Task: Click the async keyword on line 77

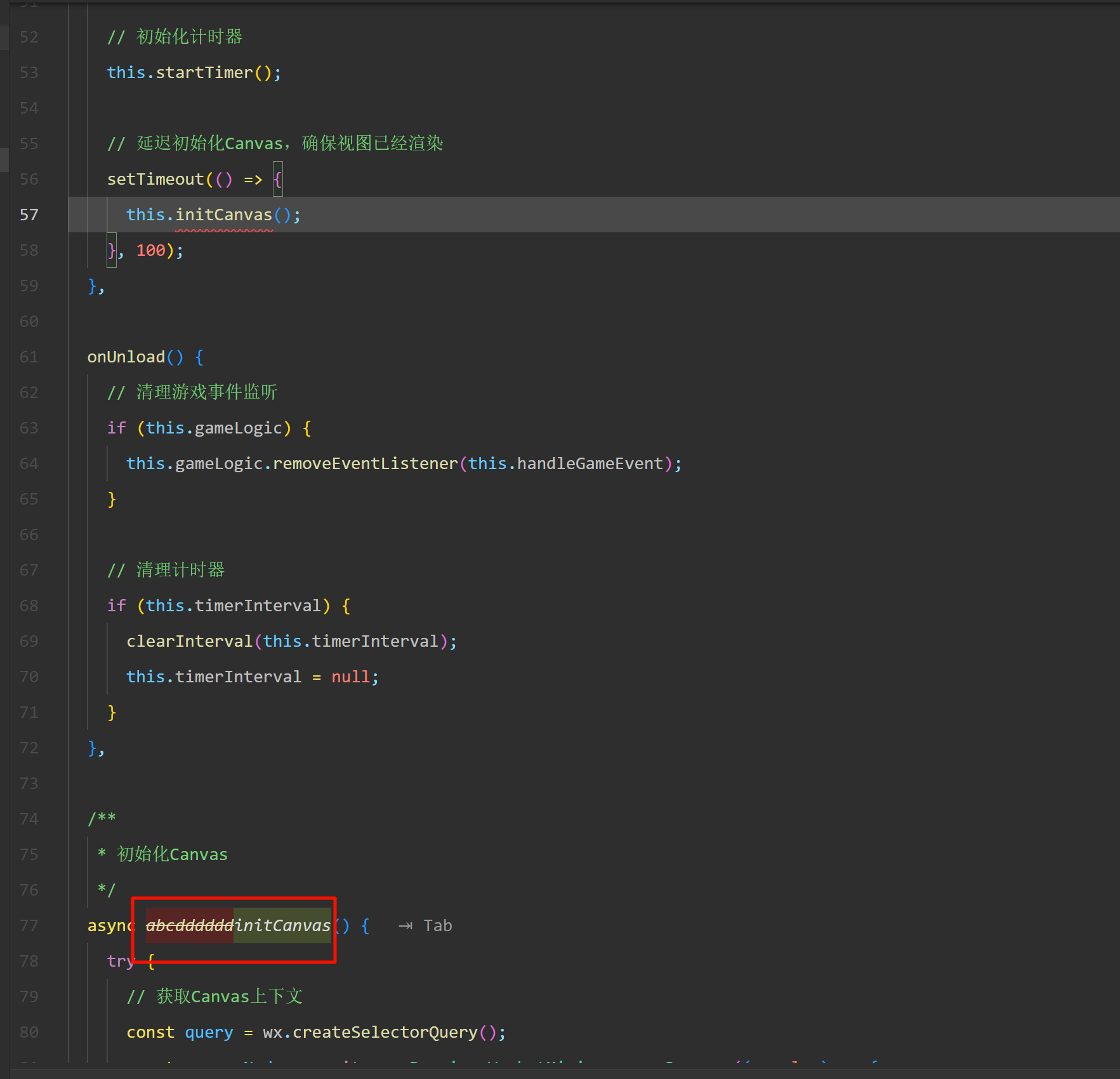Action: [110, 926]
